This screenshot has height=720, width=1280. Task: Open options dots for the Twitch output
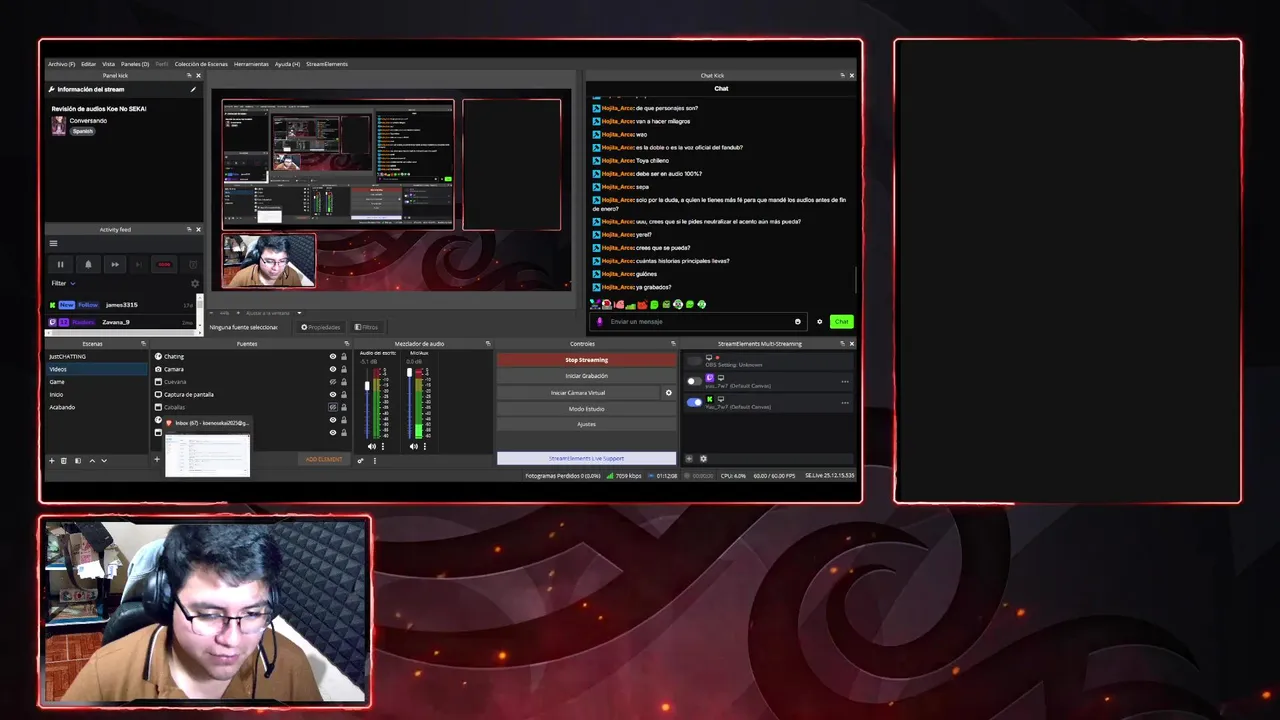click(845, 381)
